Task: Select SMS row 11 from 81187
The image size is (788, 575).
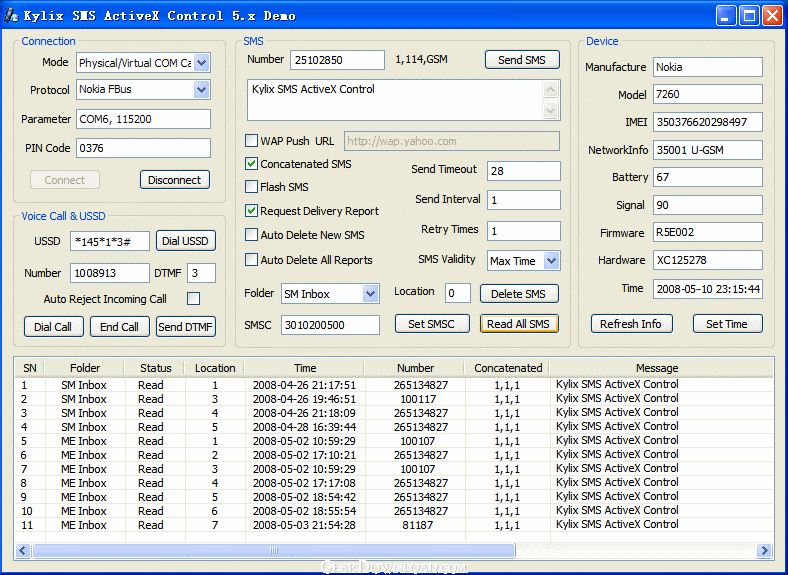Action: [x=394, y=525]
